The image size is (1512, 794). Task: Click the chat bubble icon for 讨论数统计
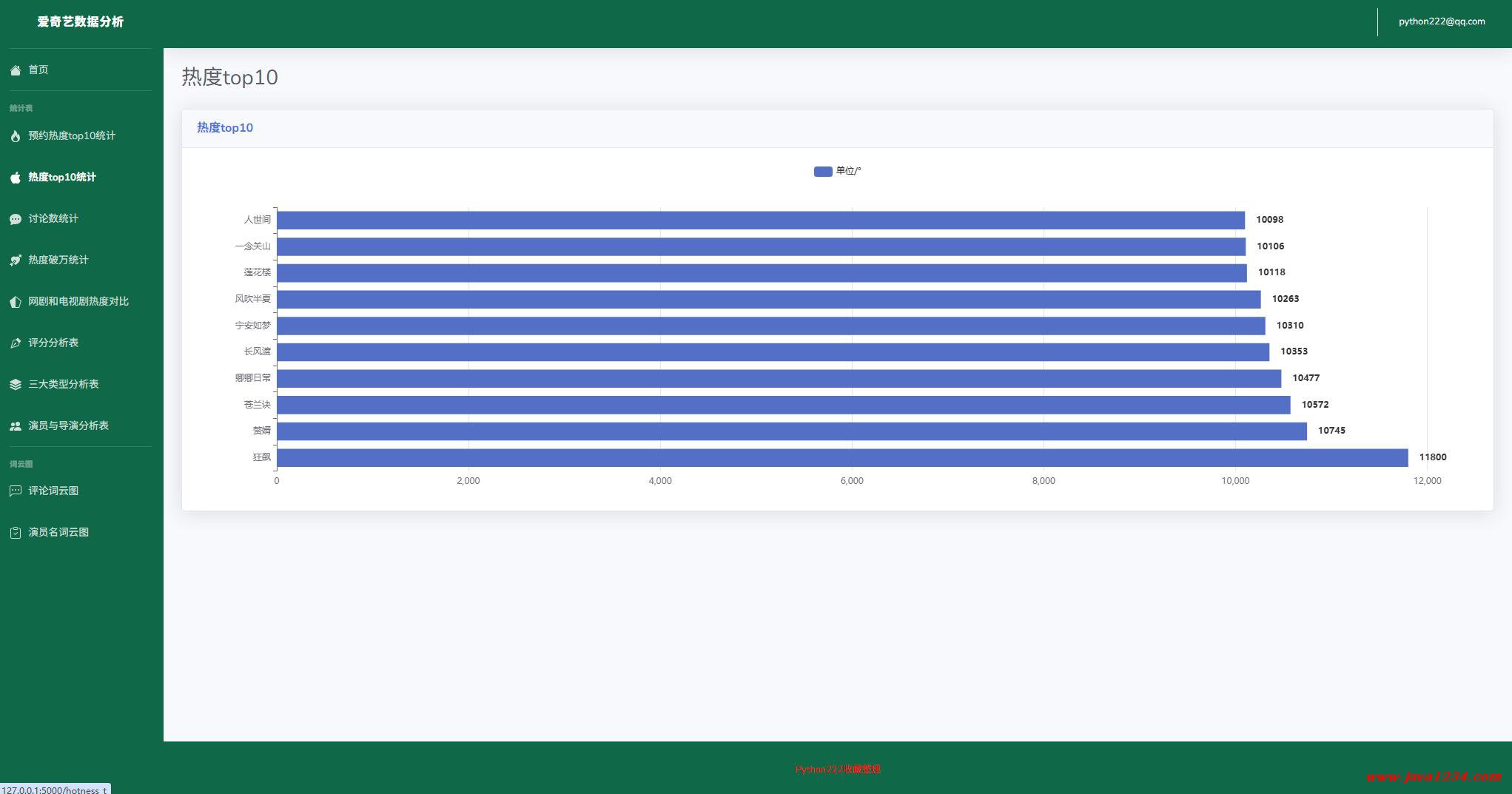pyautogui.click(x=15, y=219)
